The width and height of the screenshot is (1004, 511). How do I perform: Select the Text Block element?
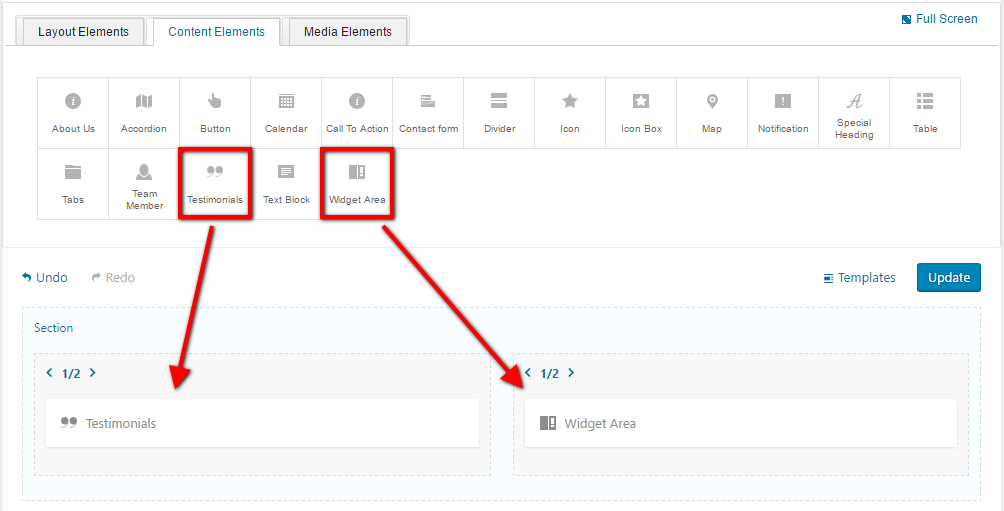point(286,184)
